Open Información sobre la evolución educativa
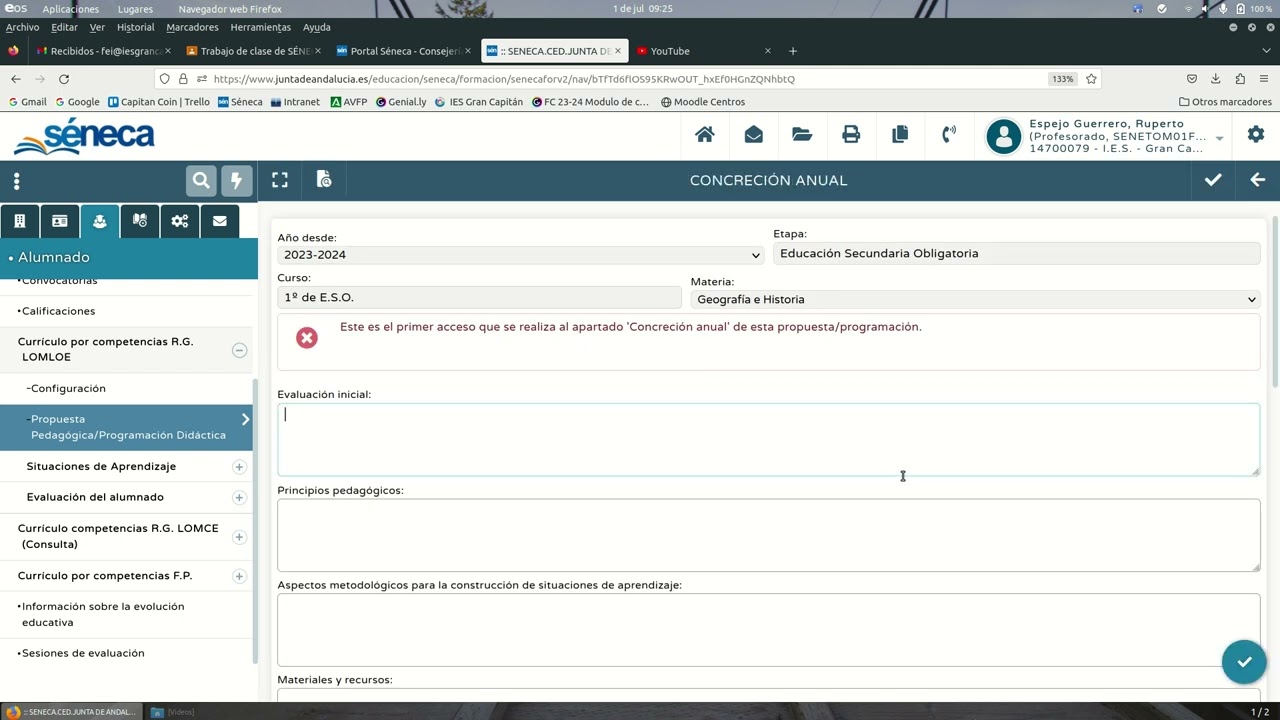This screenshot has height=720, width=1280. (x=101, y=614)
